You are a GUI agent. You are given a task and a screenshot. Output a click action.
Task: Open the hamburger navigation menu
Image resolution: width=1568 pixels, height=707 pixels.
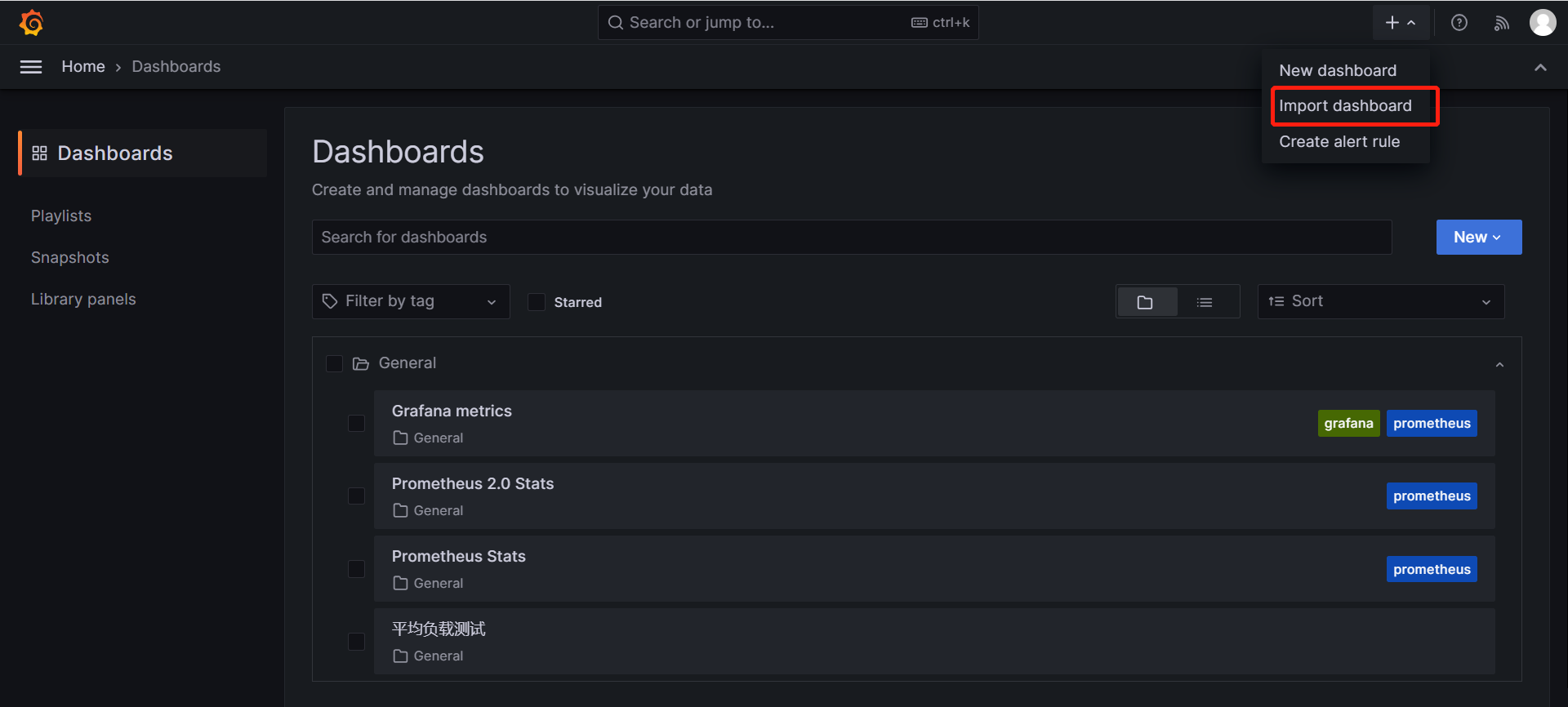[31, 67]
